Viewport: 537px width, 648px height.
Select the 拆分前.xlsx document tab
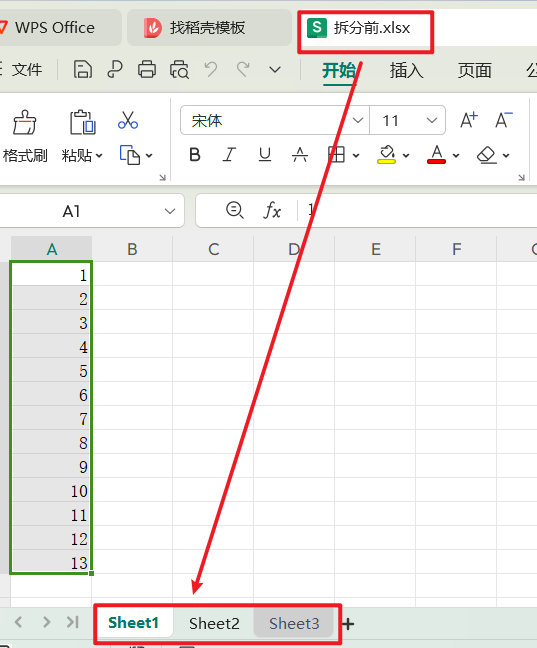pyautogui.click(x=365, y=28)
